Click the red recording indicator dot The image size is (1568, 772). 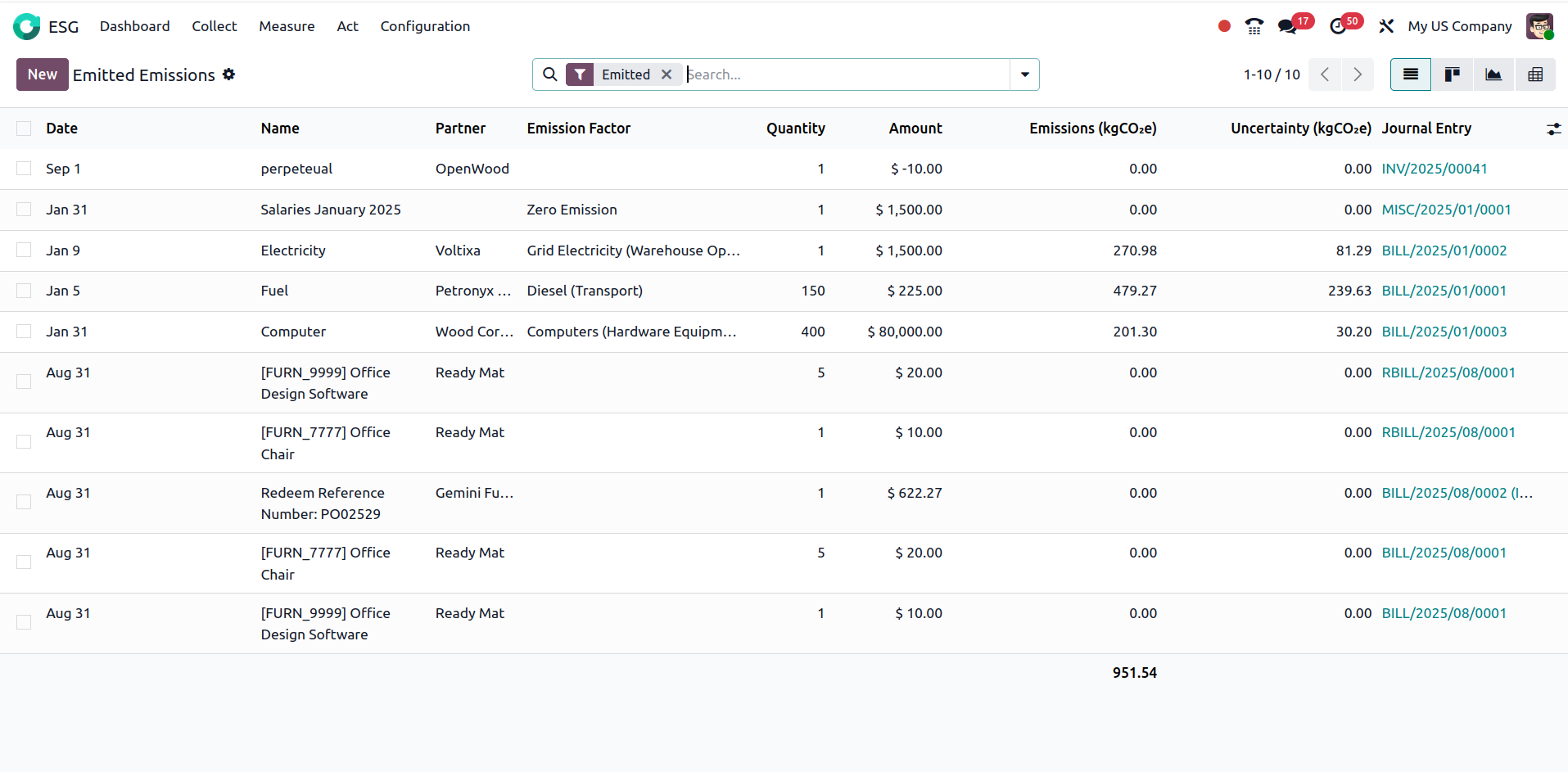pos(1224,26)
